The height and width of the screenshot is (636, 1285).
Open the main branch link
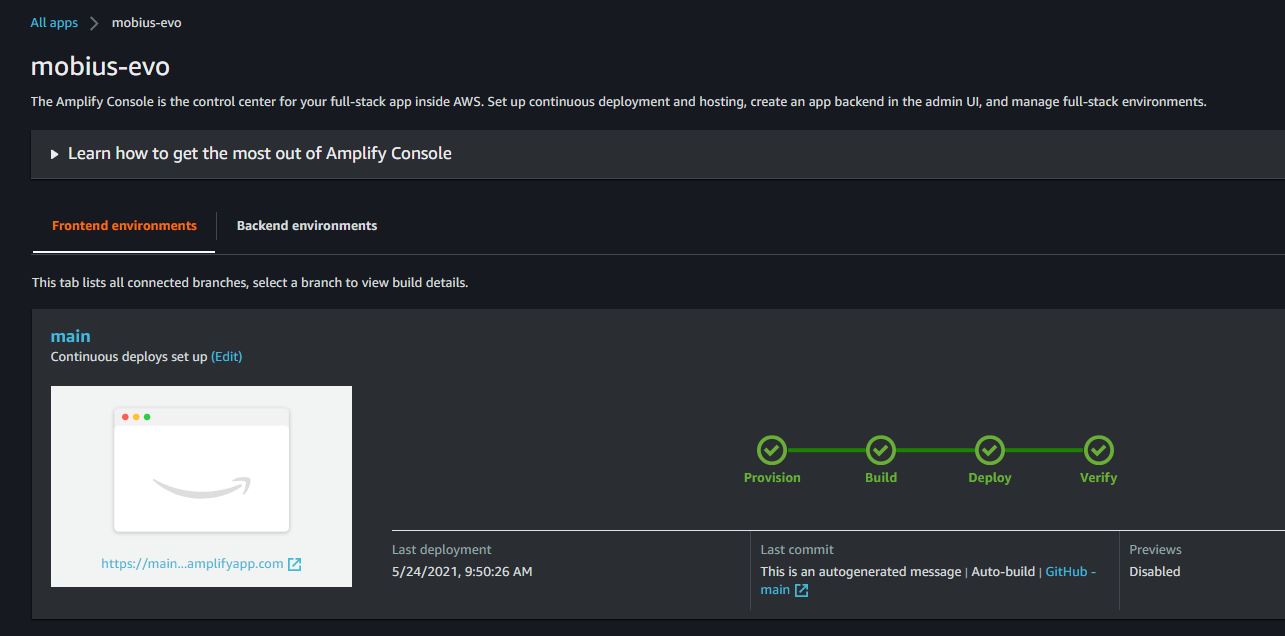pyautogui.click(x=71, y=336)
